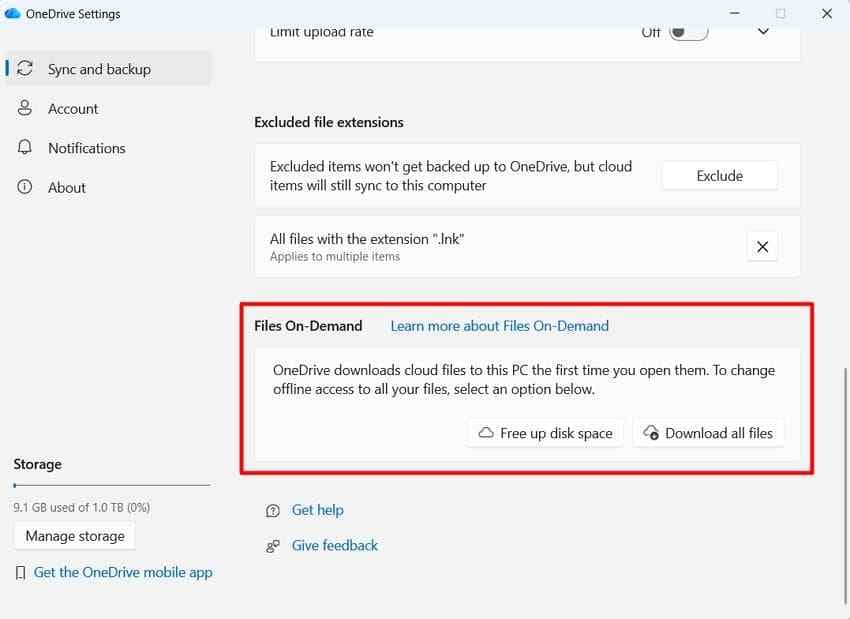The image size is (850, 619).
Task: Minimize the OneDrive Settings window
Action: (x=735, y=13)
